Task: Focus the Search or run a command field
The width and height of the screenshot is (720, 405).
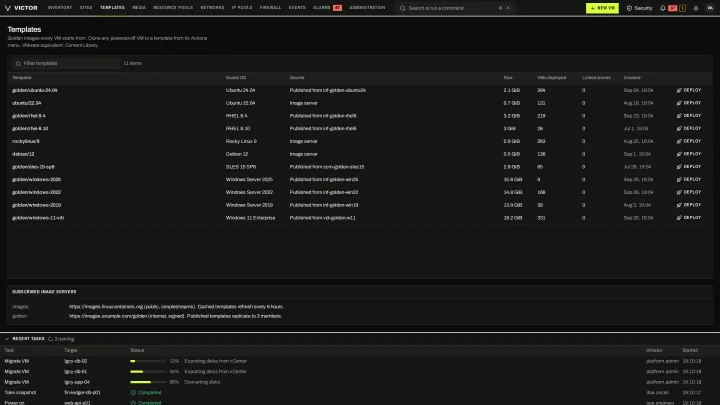Action: [x=455, y=8]
